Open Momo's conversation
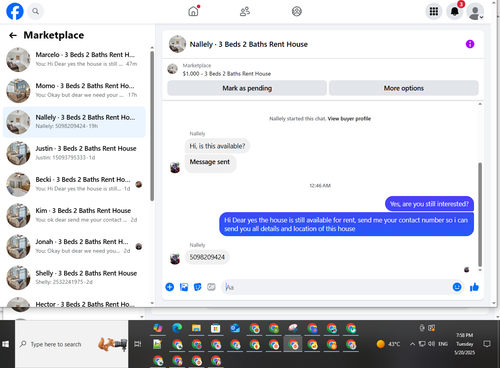 tap(74, 90)
